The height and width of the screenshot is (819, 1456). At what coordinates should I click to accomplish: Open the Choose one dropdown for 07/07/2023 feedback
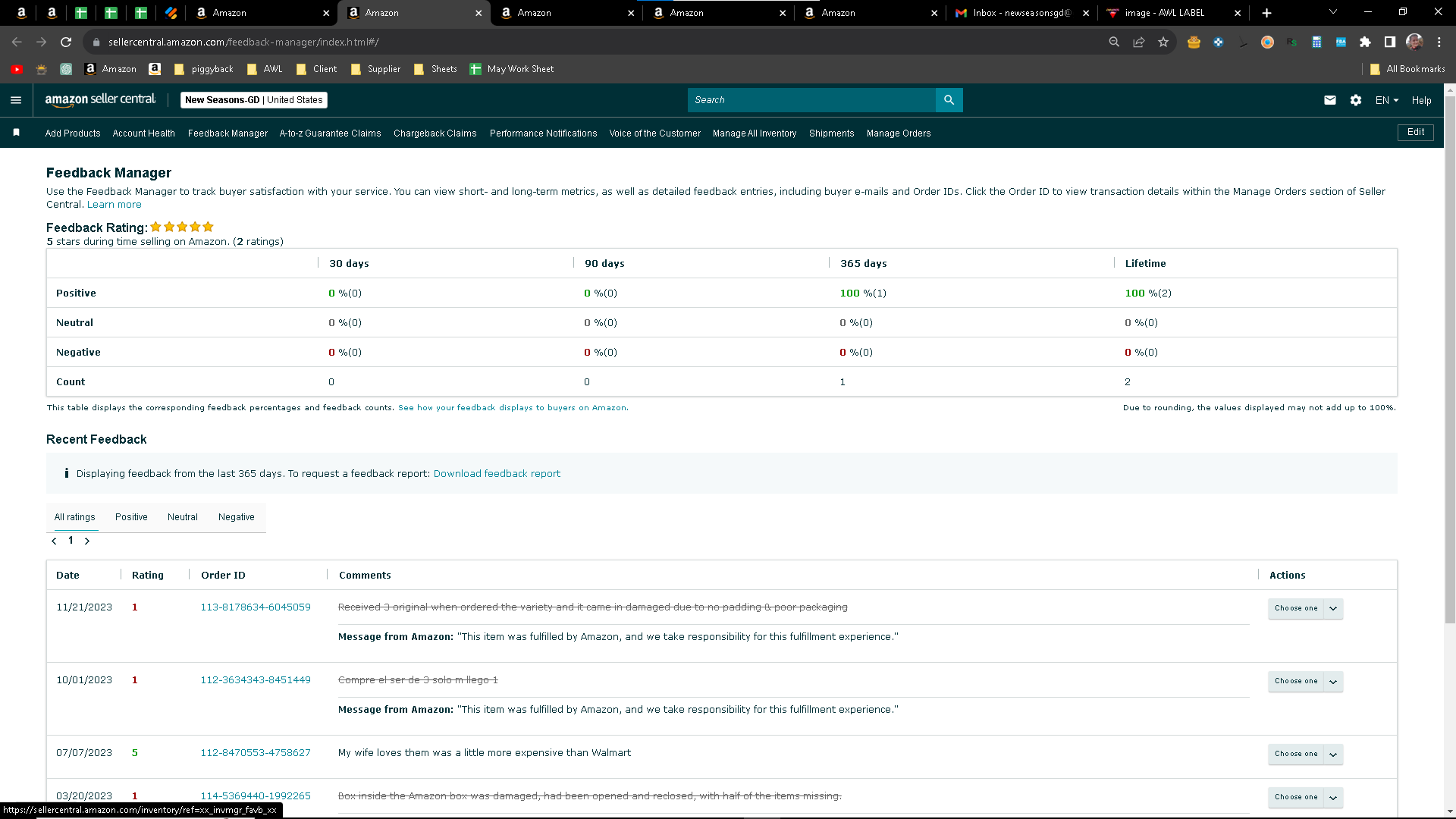point(1305,754)
